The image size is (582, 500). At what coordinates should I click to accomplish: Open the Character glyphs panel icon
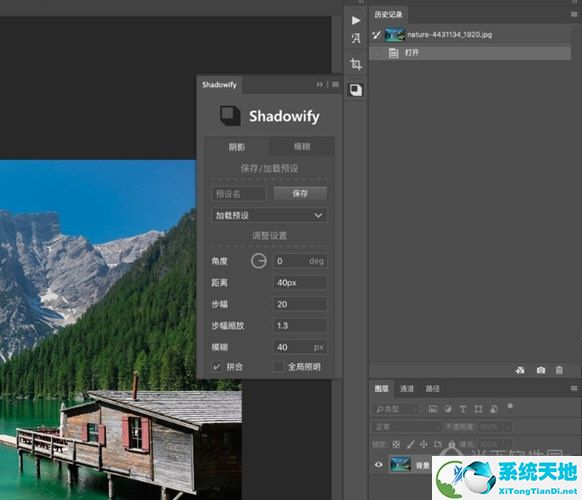pyautogui.click(x=356, y=38)
